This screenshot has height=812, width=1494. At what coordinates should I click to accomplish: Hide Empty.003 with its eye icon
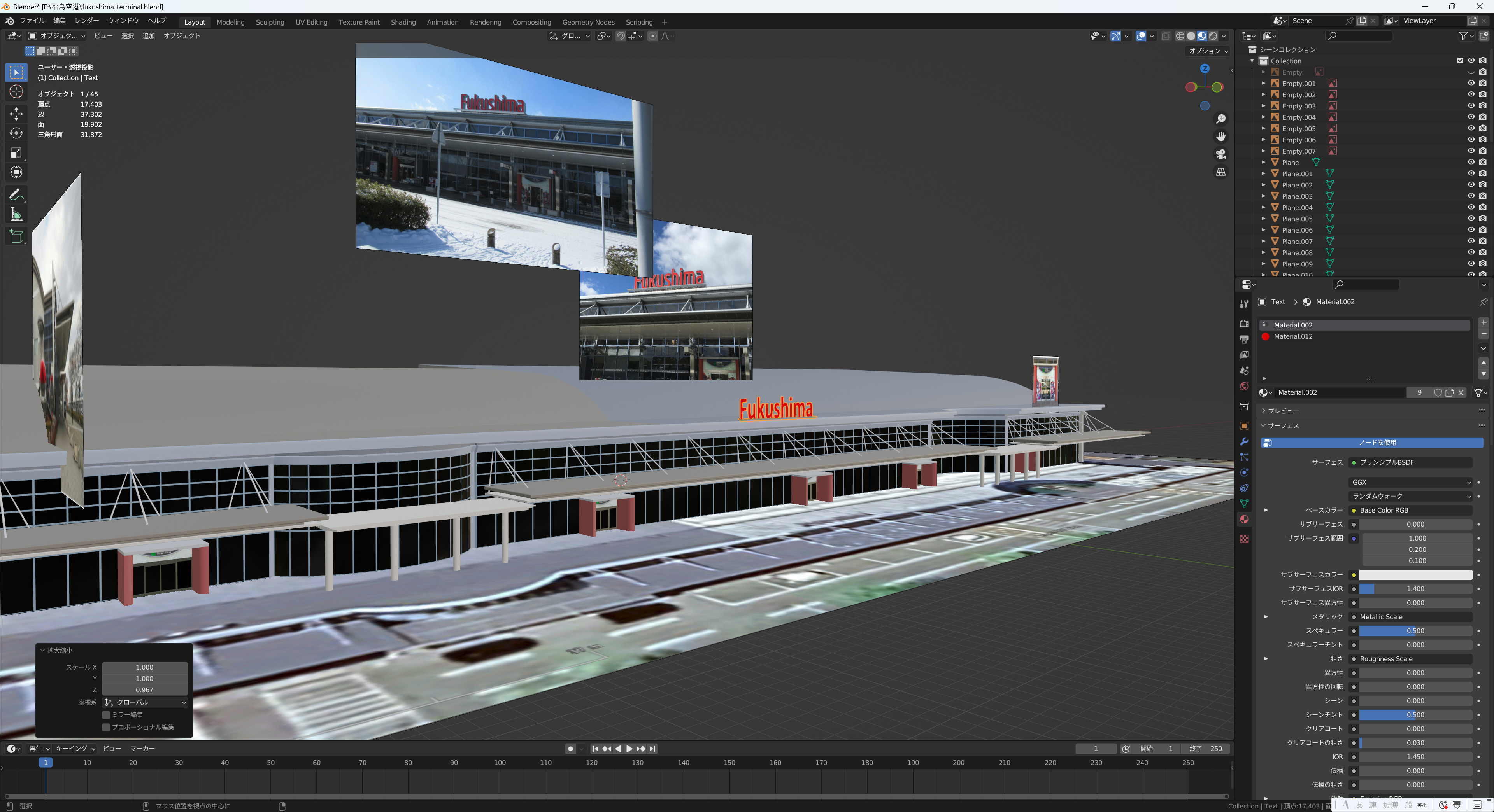pos(1471,106)
